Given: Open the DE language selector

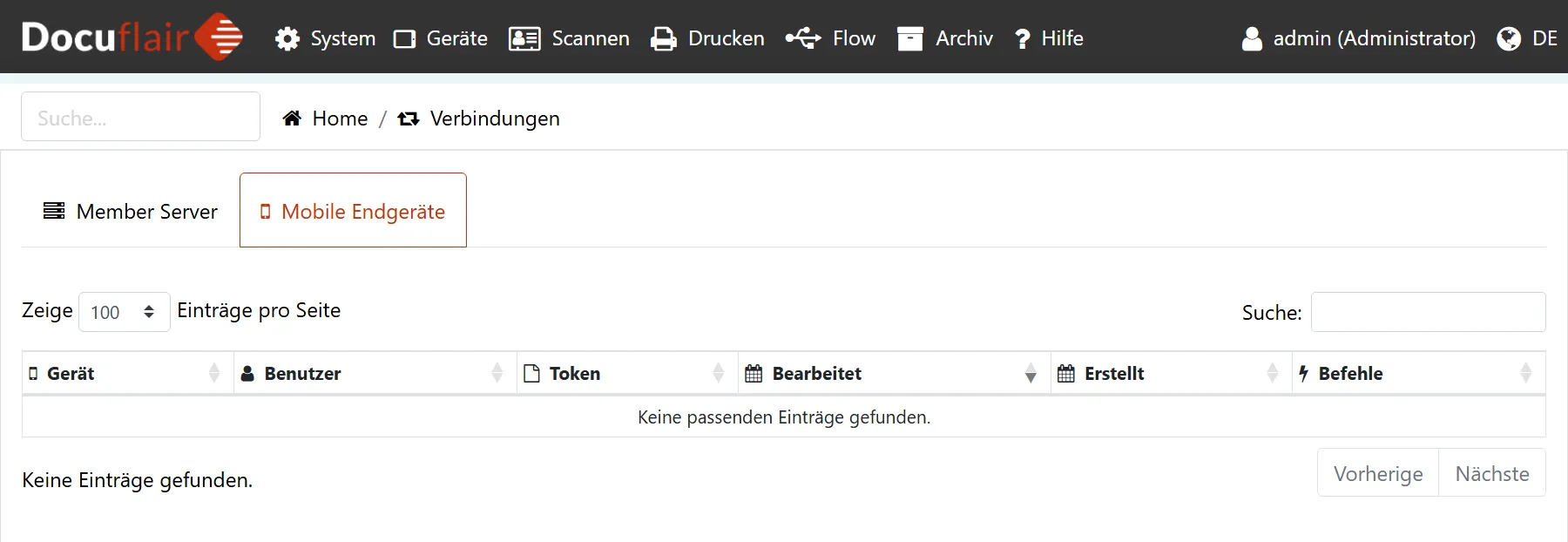Looking at the screenshot, I should click(1527, 39).
